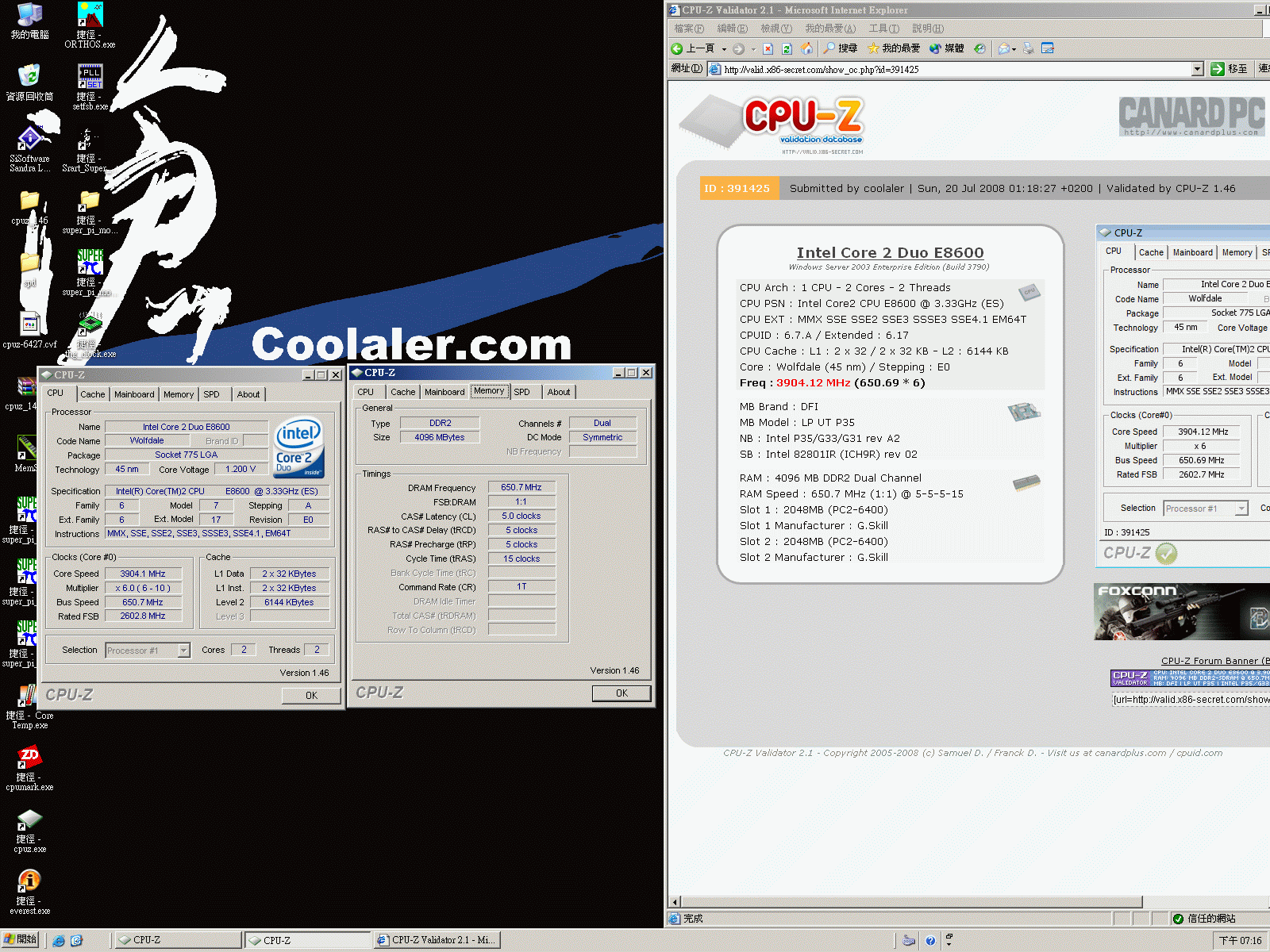Image resolution: width=1270 pixels, height=952 pixels.
Task: Open the Mail button dropdown arrow
Action: [x=1014, y=49]
